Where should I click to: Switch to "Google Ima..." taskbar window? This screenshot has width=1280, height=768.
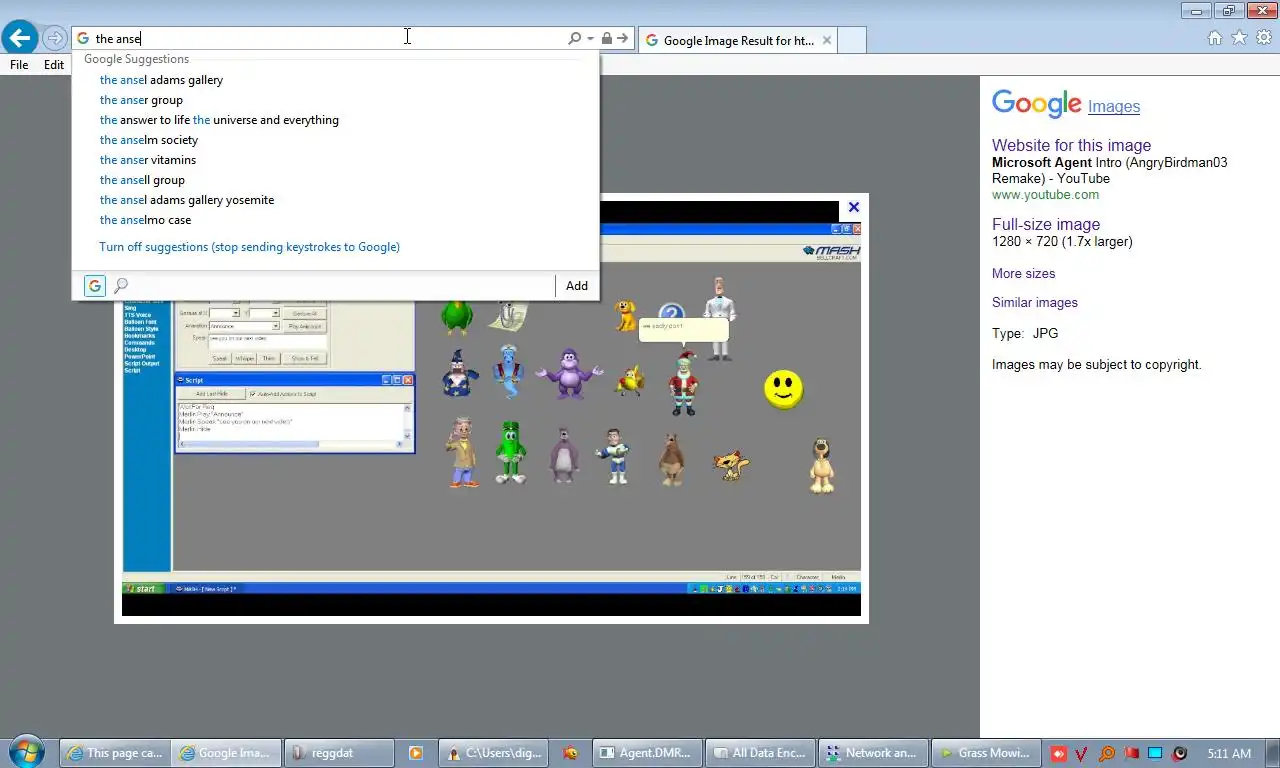pos(225,753)
